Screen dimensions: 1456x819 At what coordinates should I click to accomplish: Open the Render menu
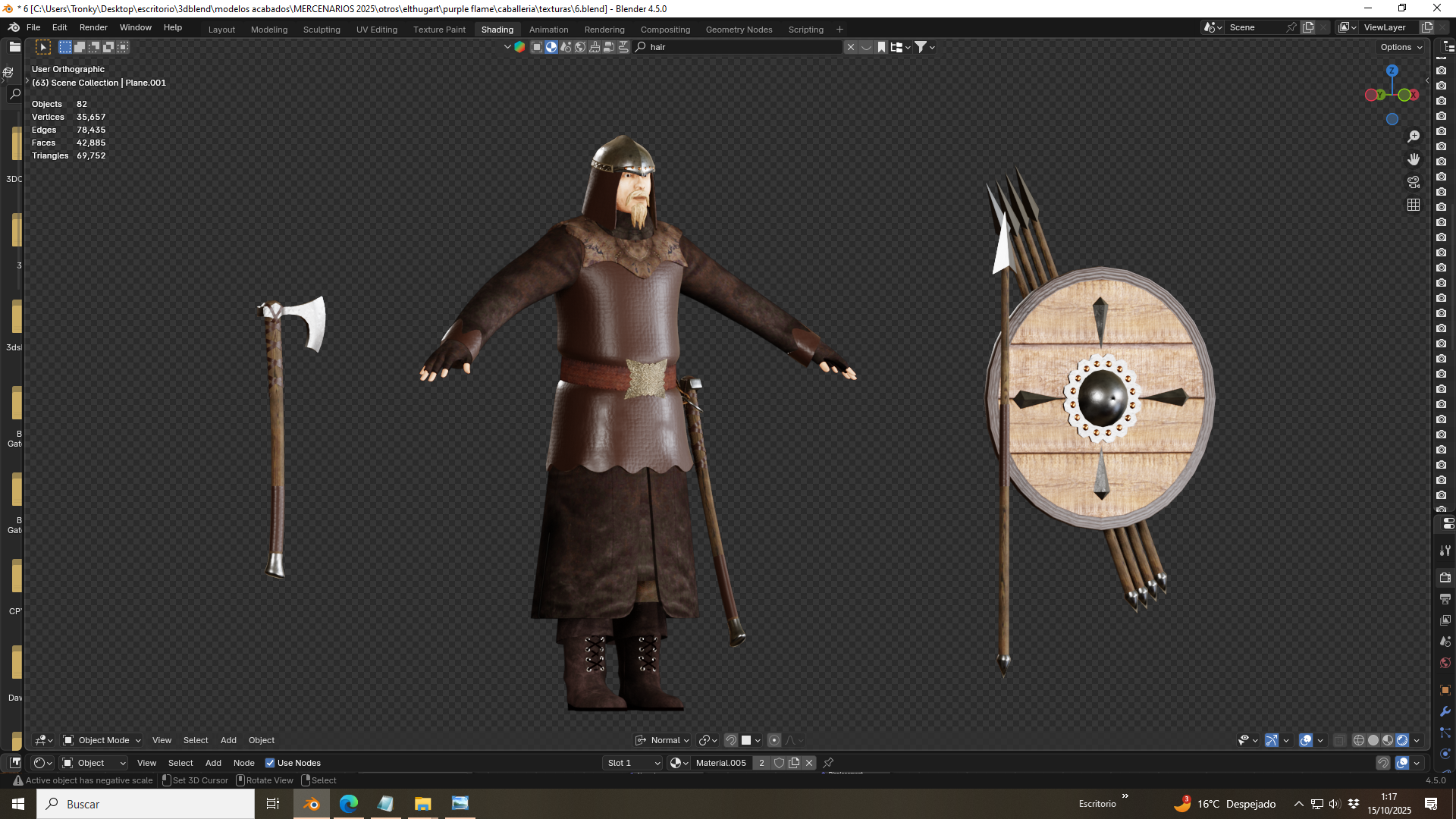click(93, 27)
